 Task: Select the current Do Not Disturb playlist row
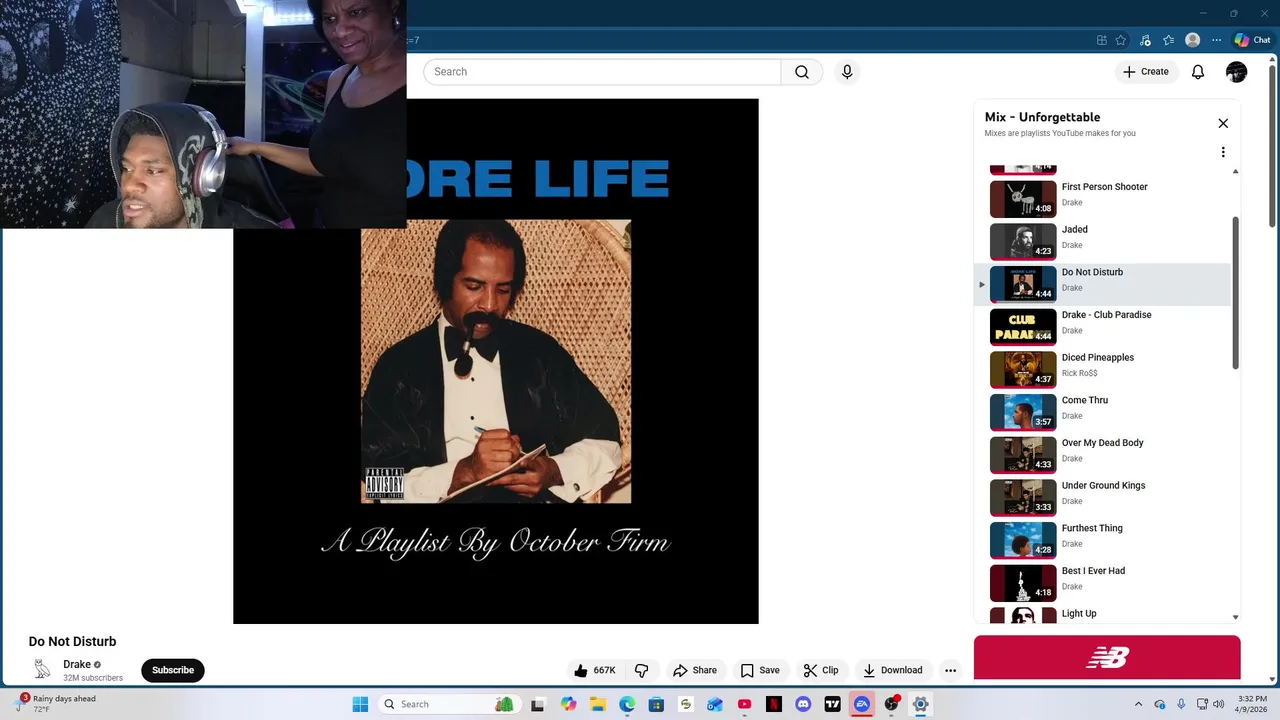tap(1103, 284)
